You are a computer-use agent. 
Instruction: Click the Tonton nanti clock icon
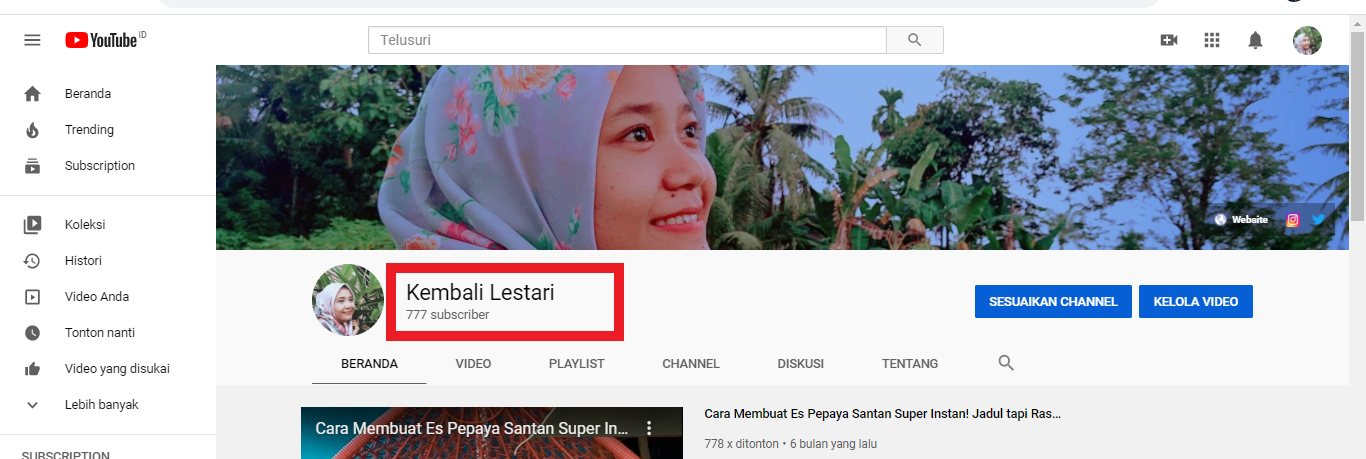coord(32,333)
